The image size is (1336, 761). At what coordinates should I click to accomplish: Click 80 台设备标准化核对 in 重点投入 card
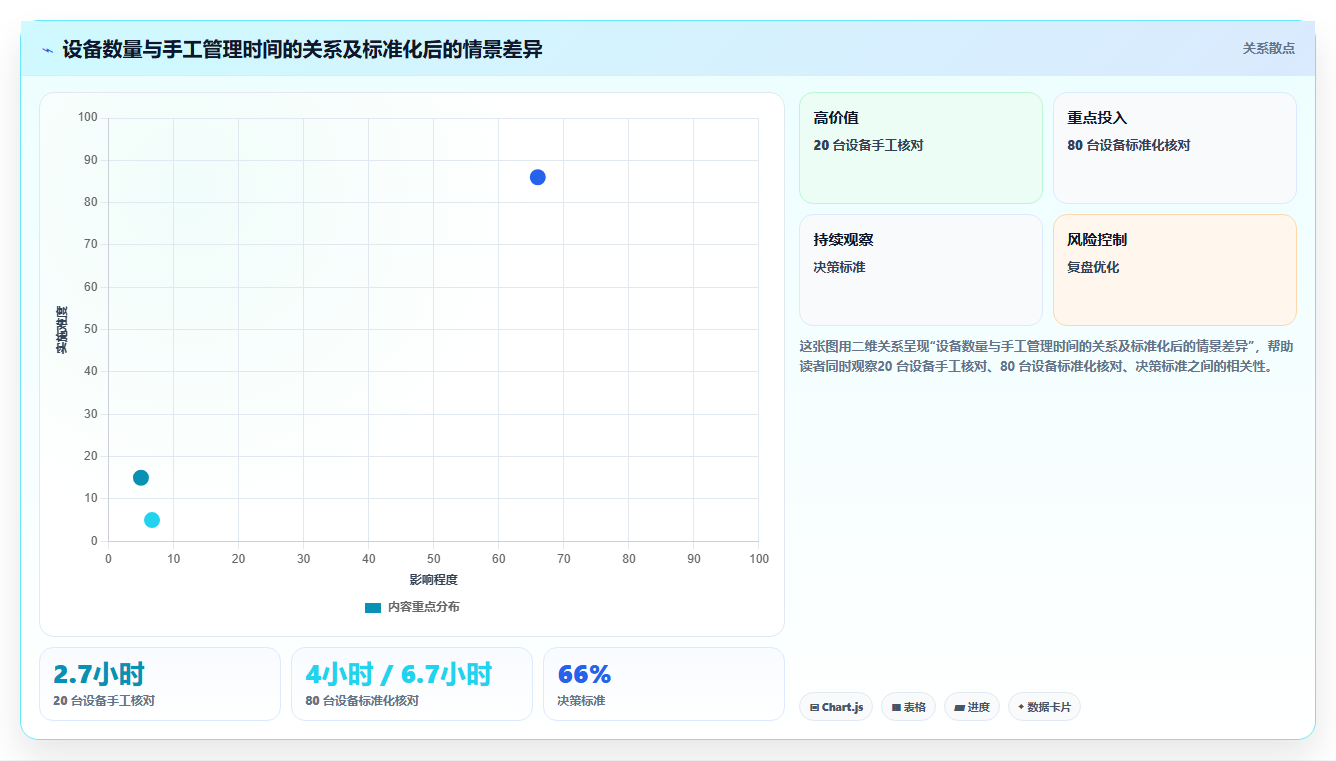pyautogui.click(x=1128, y=145)
